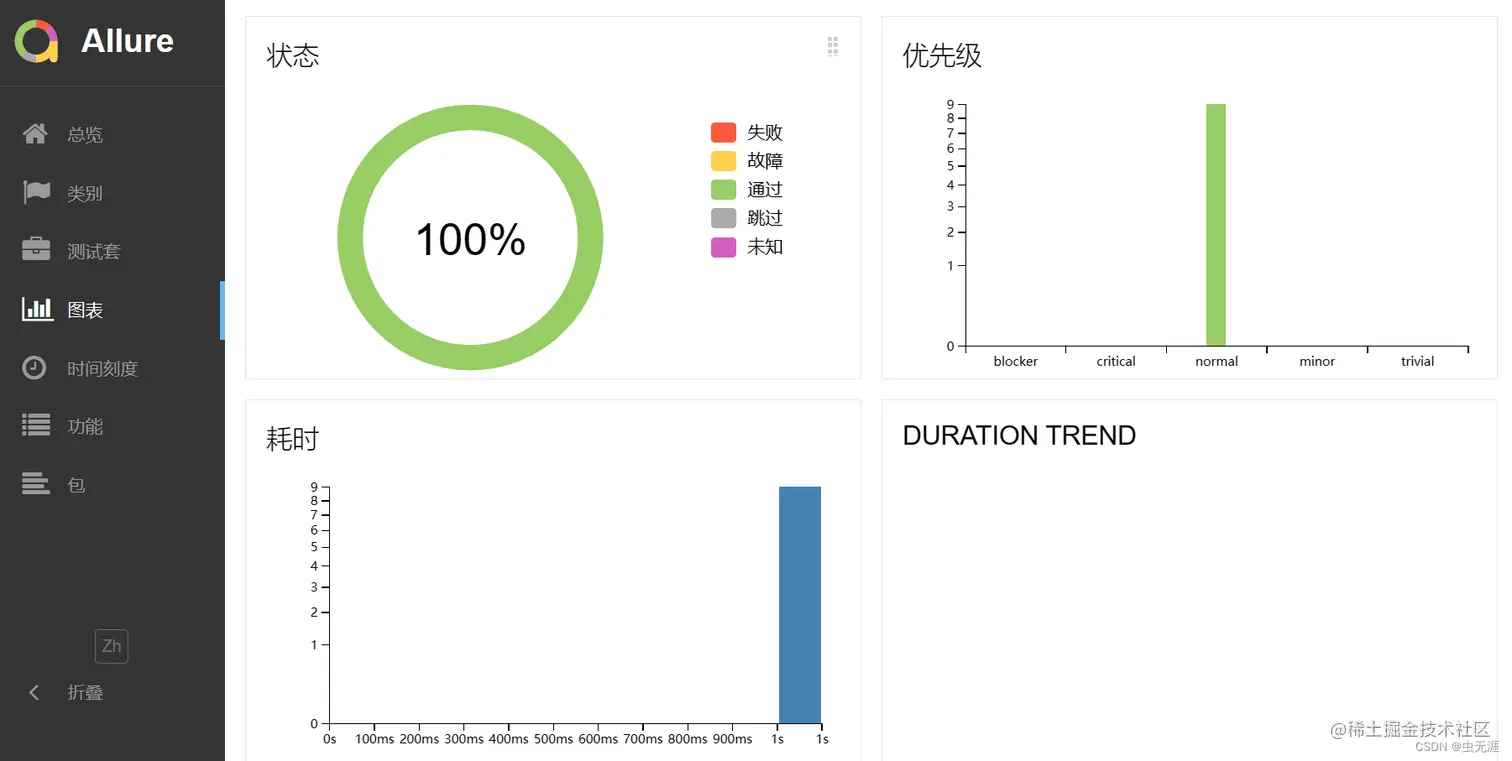The width and height of the screenshot is (1512, 761).
Task: Click the 100% text in the donut
Action: (x=470, y=240)
